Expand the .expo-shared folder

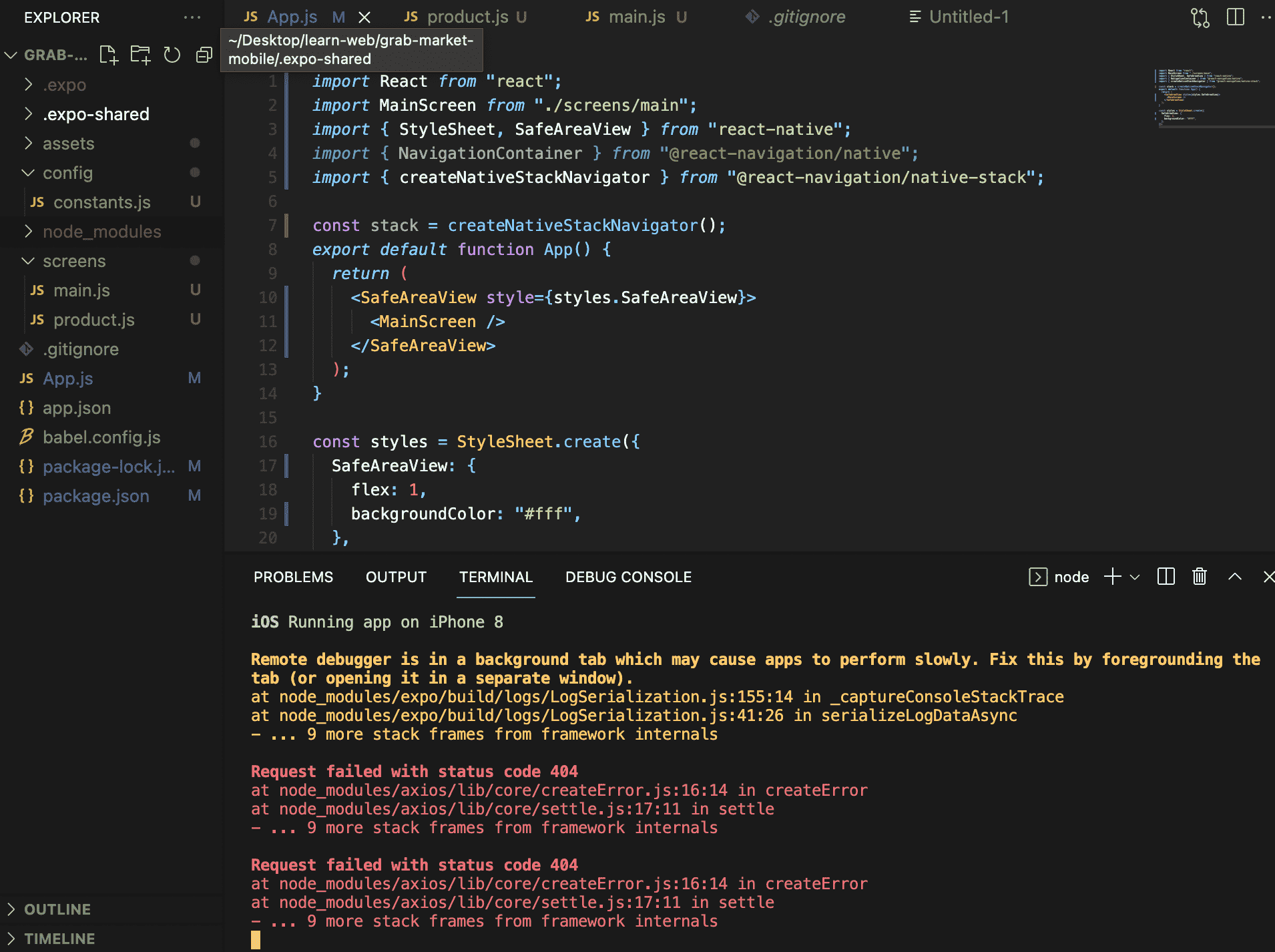(95, 114)
